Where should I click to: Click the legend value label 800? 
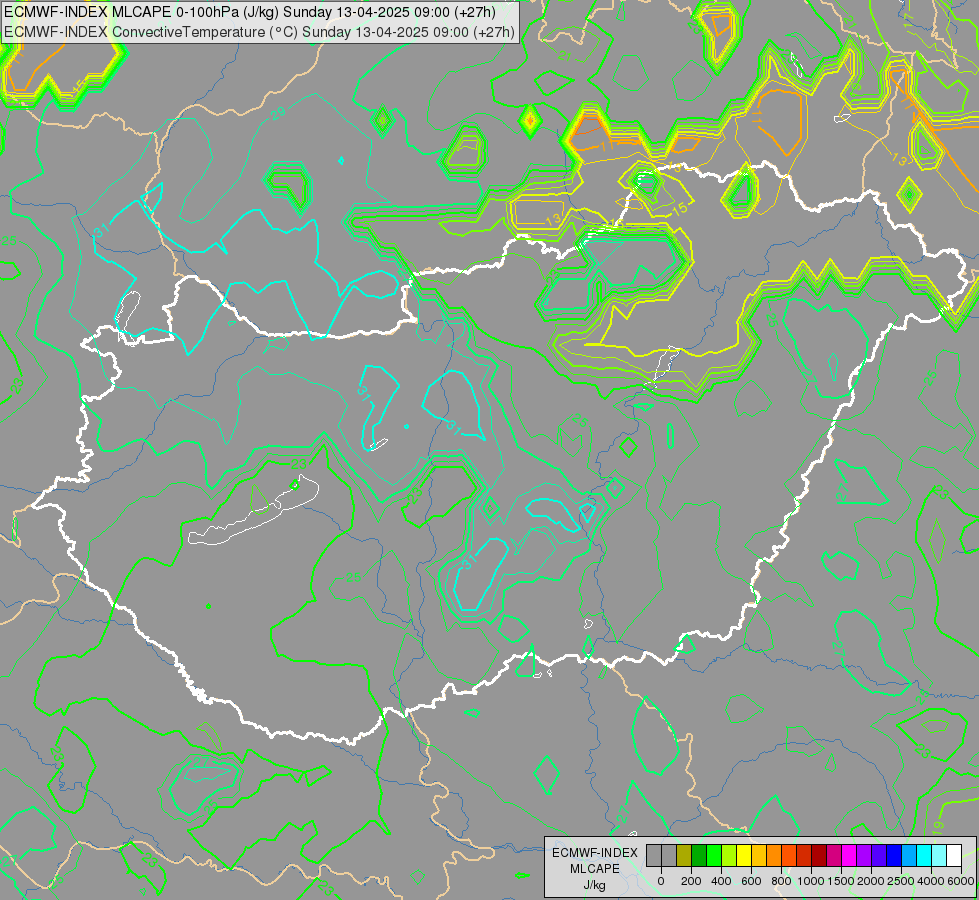click(x=781, y=881)
